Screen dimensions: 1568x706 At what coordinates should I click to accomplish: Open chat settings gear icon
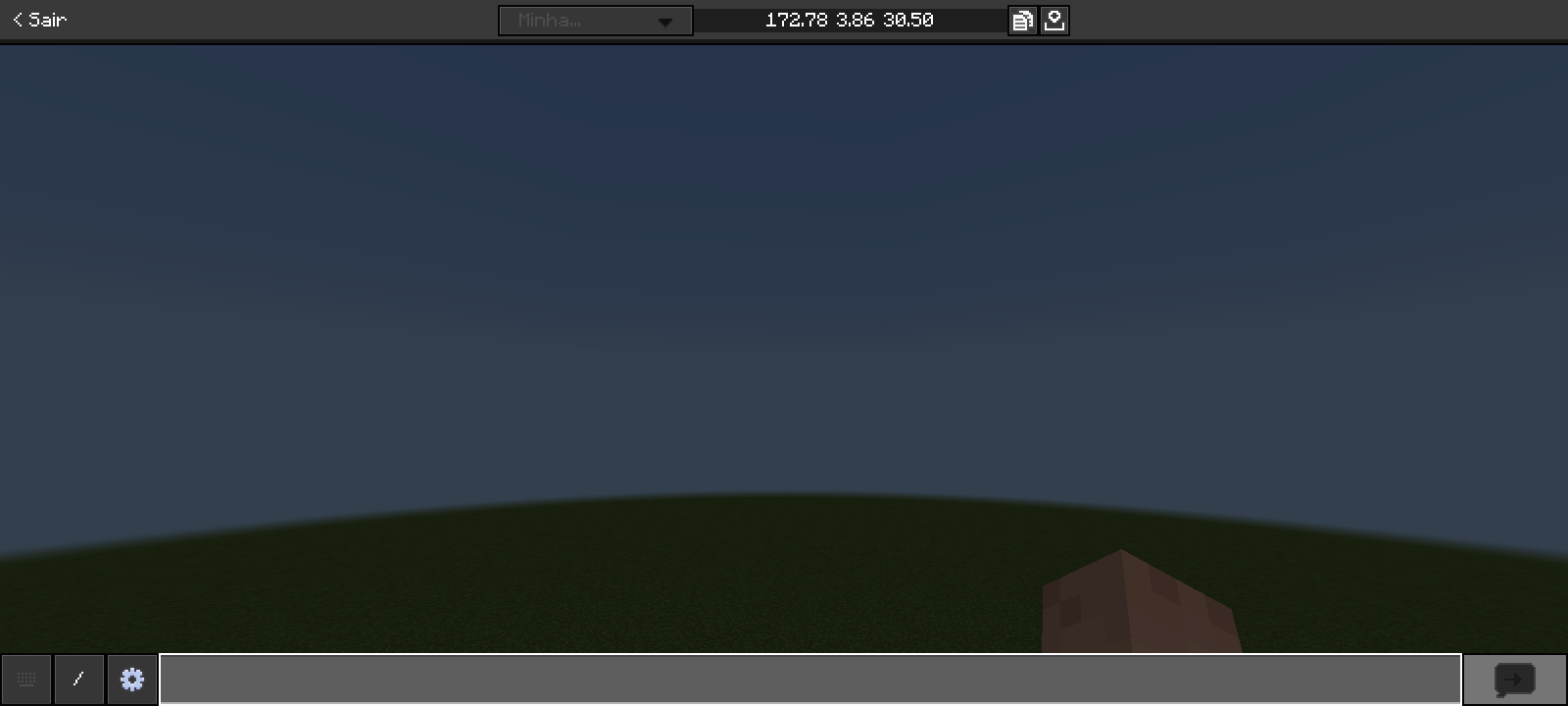point(132,680)
